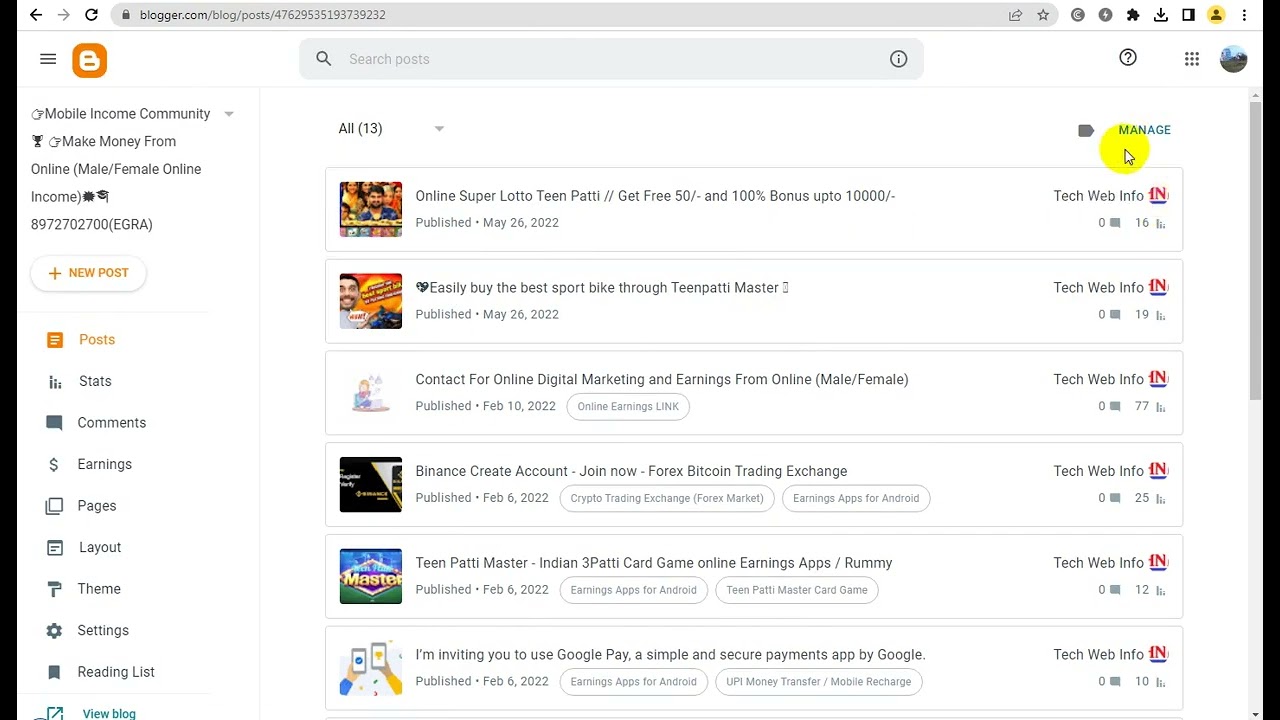Expand the blog selector dropdown arrow
The width and height of the screenshot is (1280, 720).
[x=229, y=114]
